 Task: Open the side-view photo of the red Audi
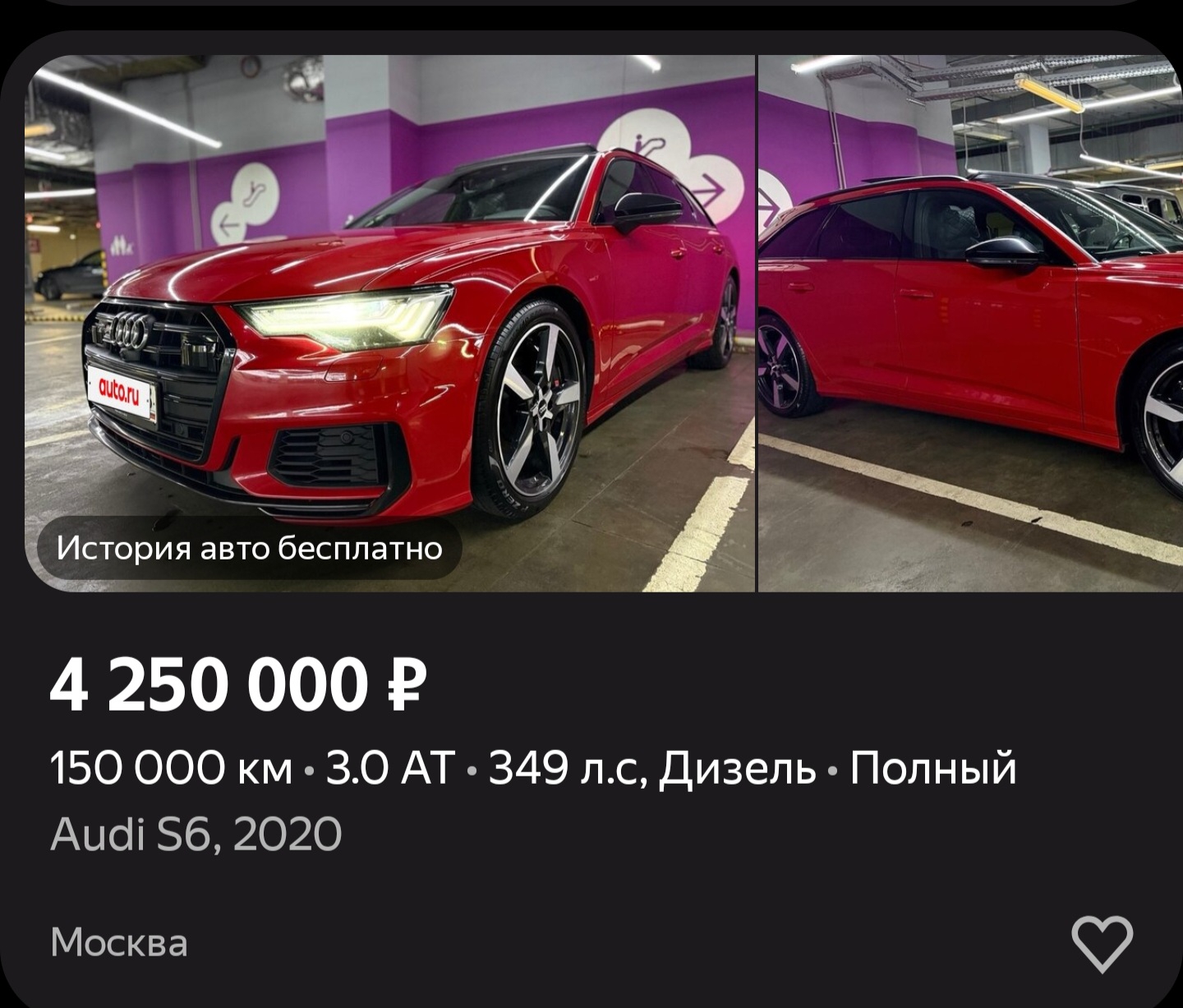pyautogui.click(x=970, y=323)
